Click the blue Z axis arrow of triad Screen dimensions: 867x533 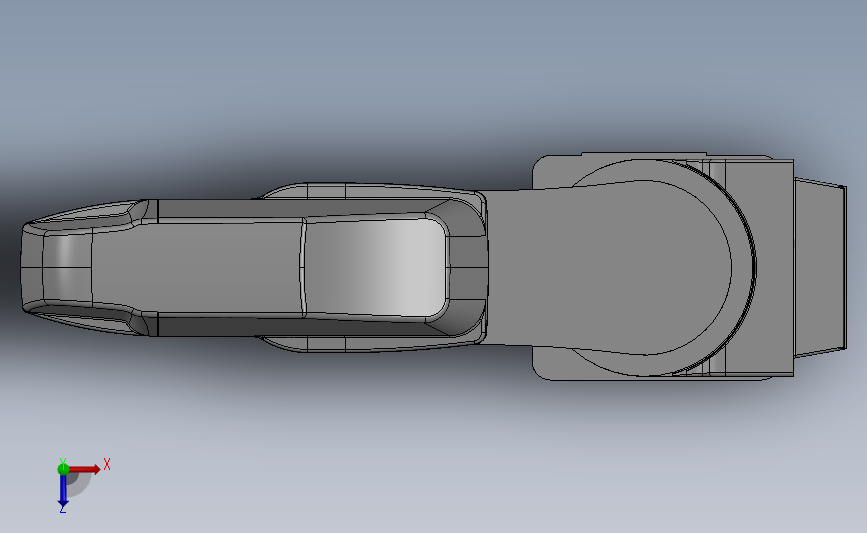63,491
